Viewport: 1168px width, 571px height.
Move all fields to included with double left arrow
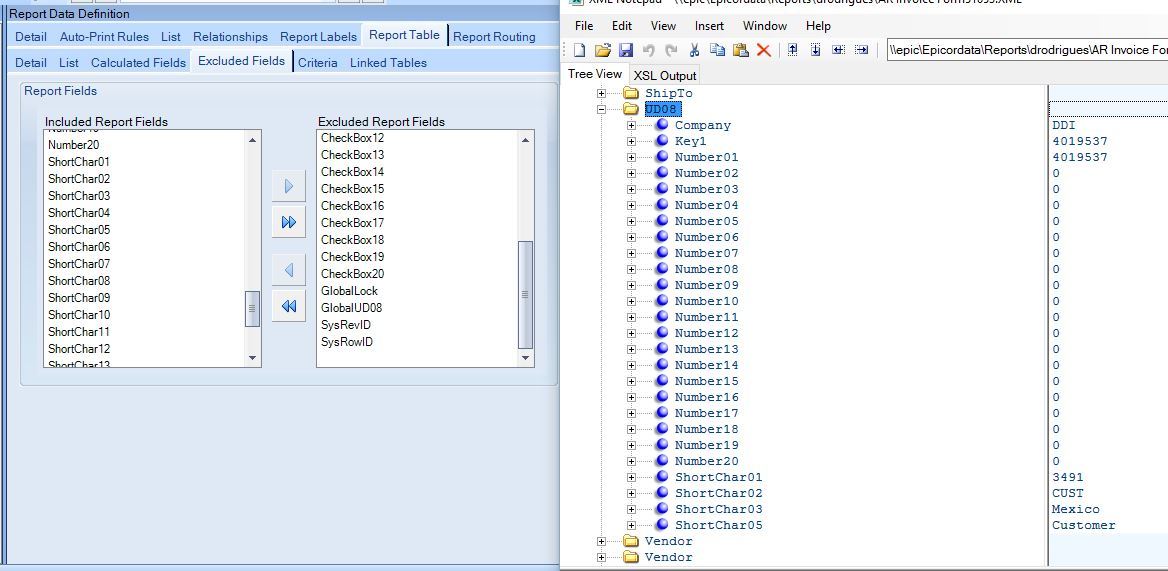click(x=289, y=306)
